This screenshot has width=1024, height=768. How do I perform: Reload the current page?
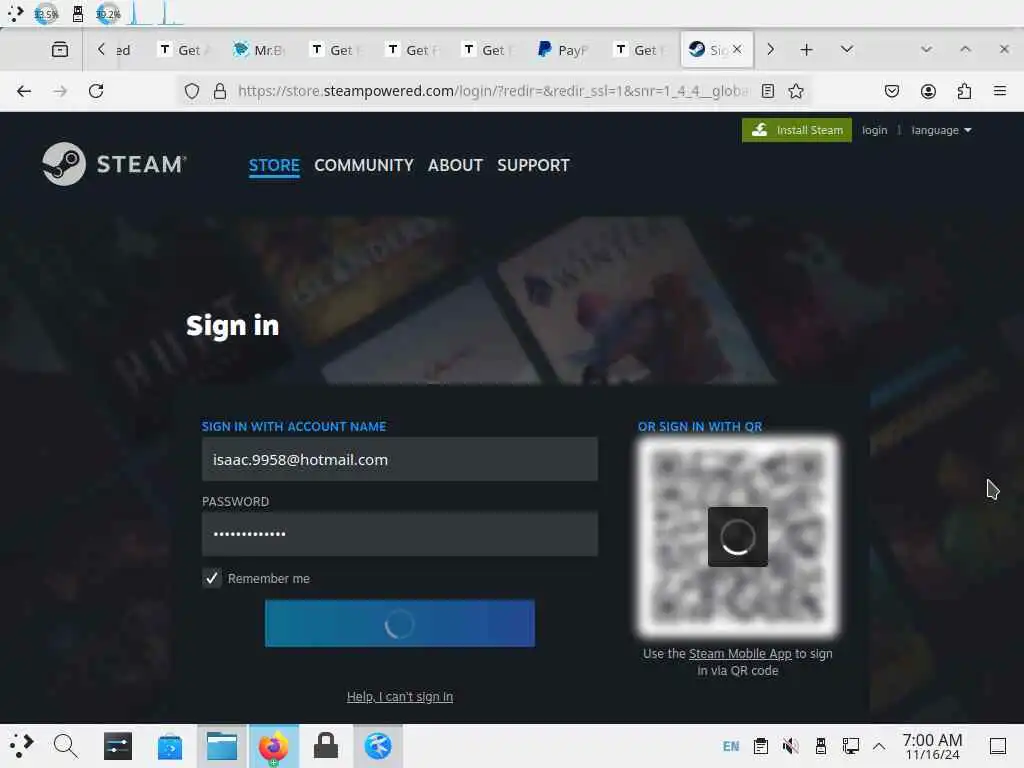click(96, 91)
